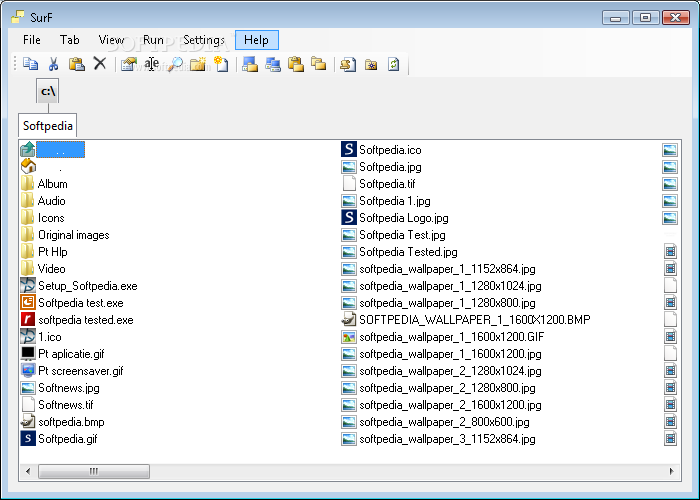The width and height of the screenshot is (700, 500).
Task: Click the S icon of Softpedia.gif
Action: point(28,438)
